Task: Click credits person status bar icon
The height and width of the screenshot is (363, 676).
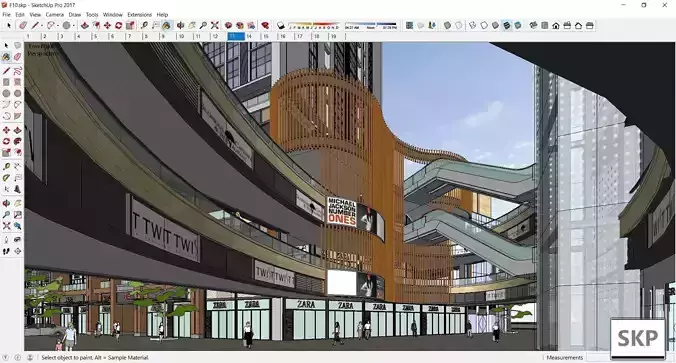Action: [x=30, y=357]
